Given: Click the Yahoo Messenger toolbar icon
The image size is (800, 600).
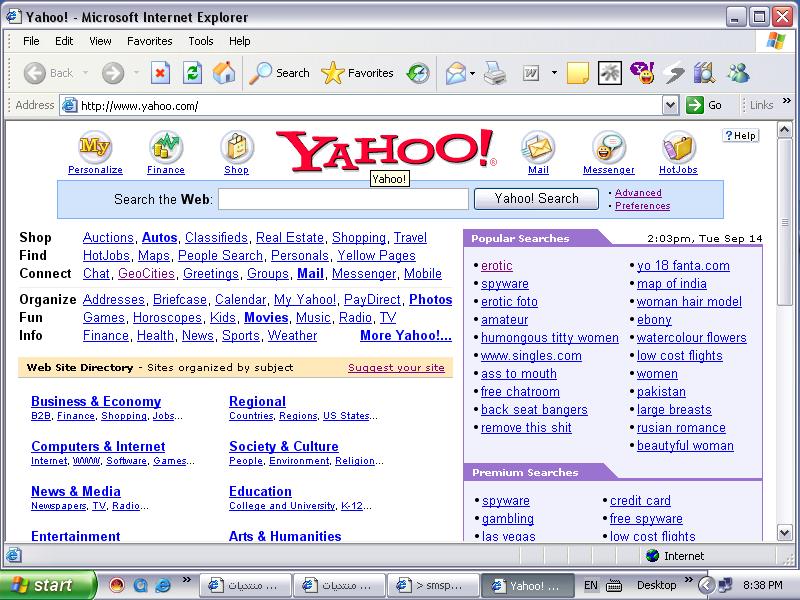Looking at the screenshot, I should [642, 72].
